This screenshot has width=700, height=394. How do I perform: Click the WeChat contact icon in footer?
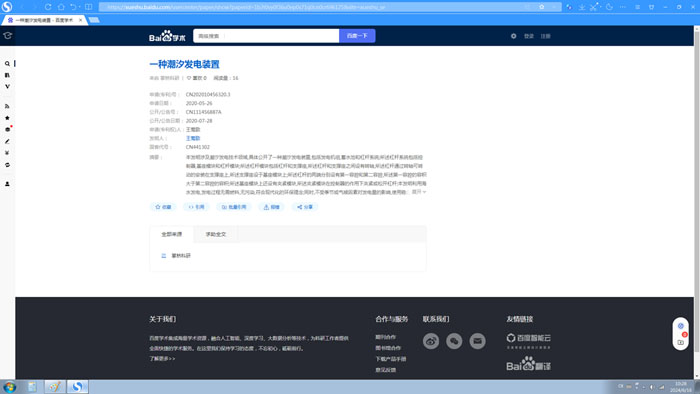454,341
